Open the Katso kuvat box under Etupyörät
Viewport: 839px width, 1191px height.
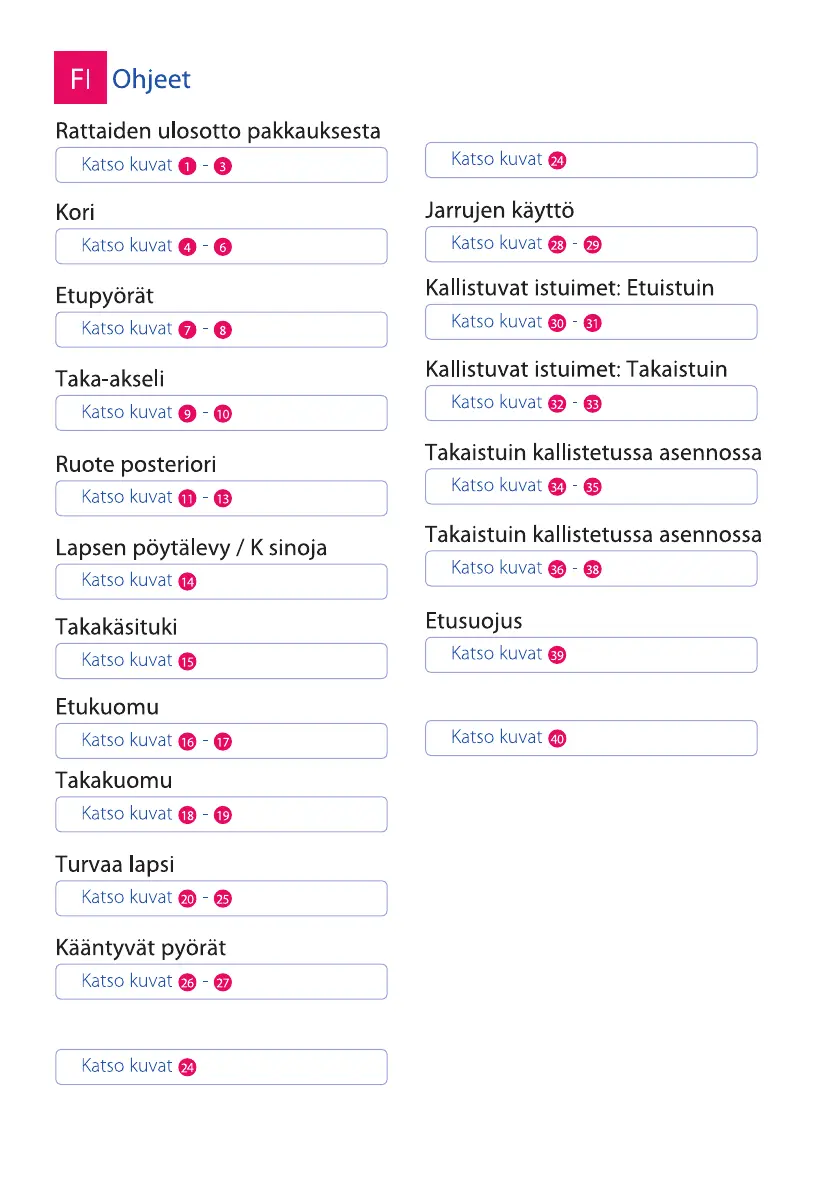[x=221, y=329]
